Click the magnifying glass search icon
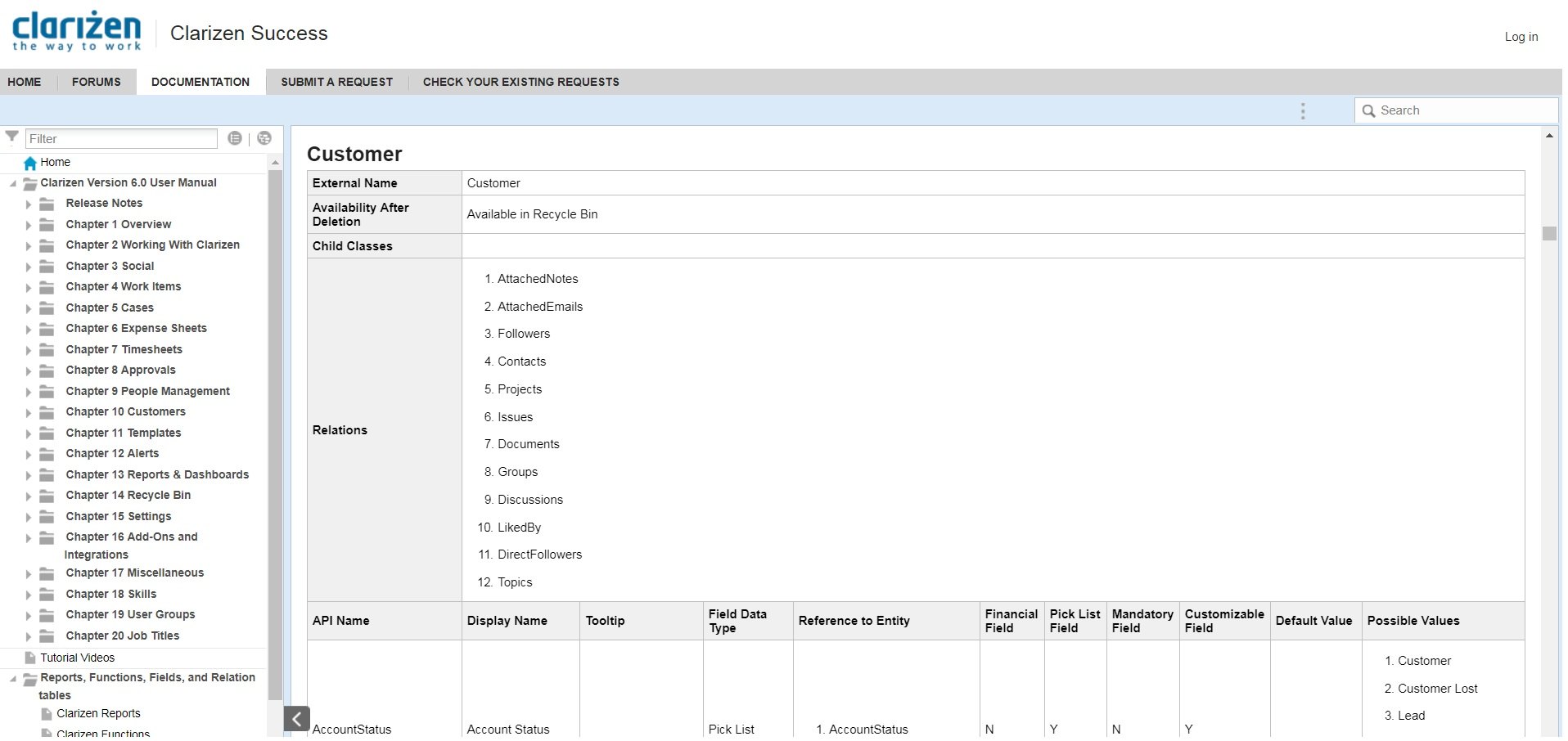The width and height of the screenshot is (1568, 741). 1368,111
